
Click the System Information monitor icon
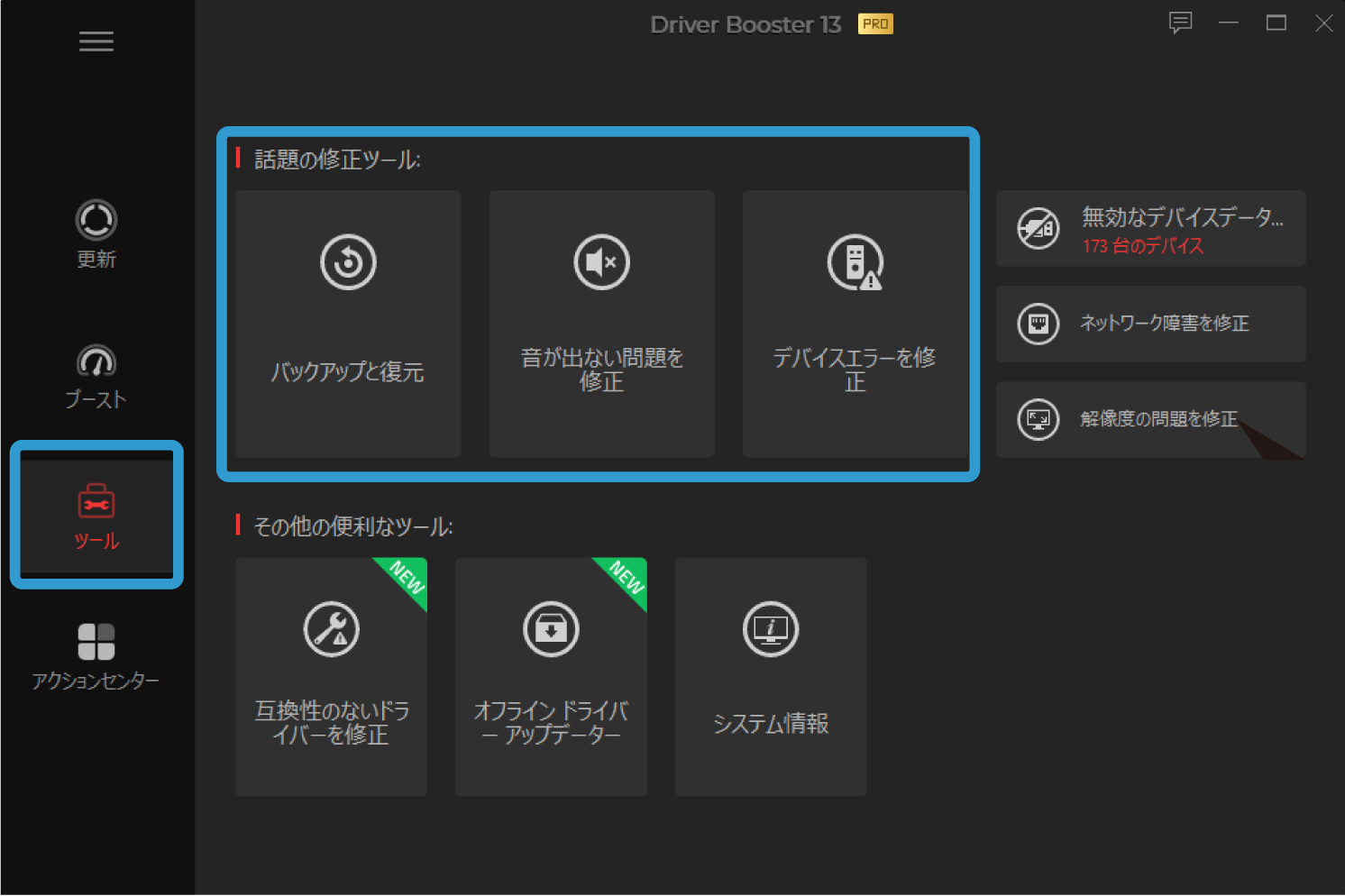[771, 629]
